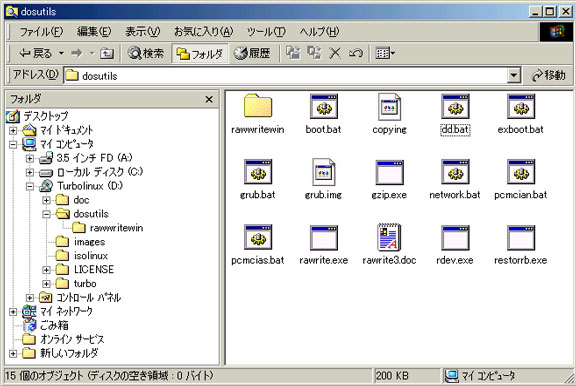Expand the ローカル ディスク (C:) node
This screenshot has width=576, height=386.
30,172
